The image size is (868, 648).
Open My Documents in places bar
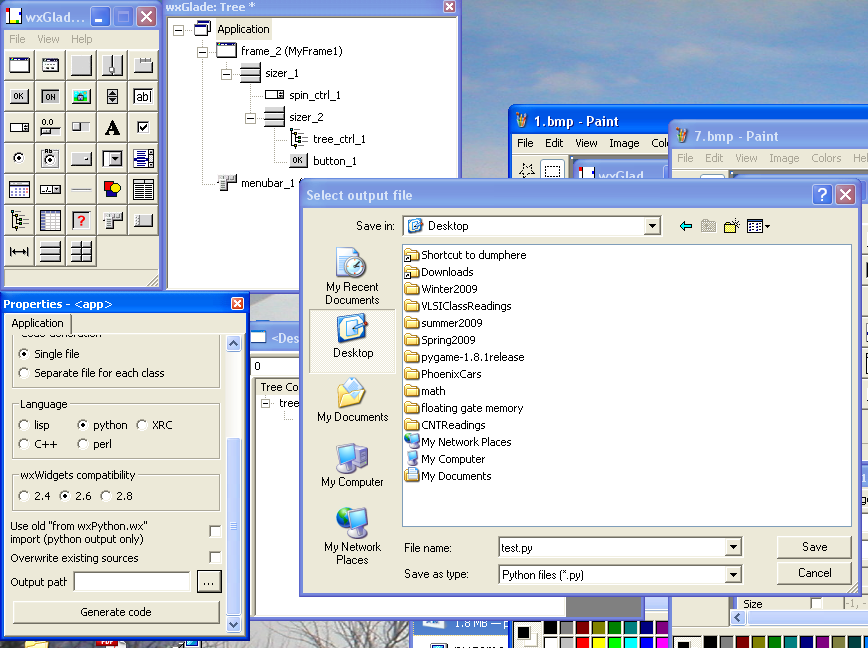coord(352,399)
